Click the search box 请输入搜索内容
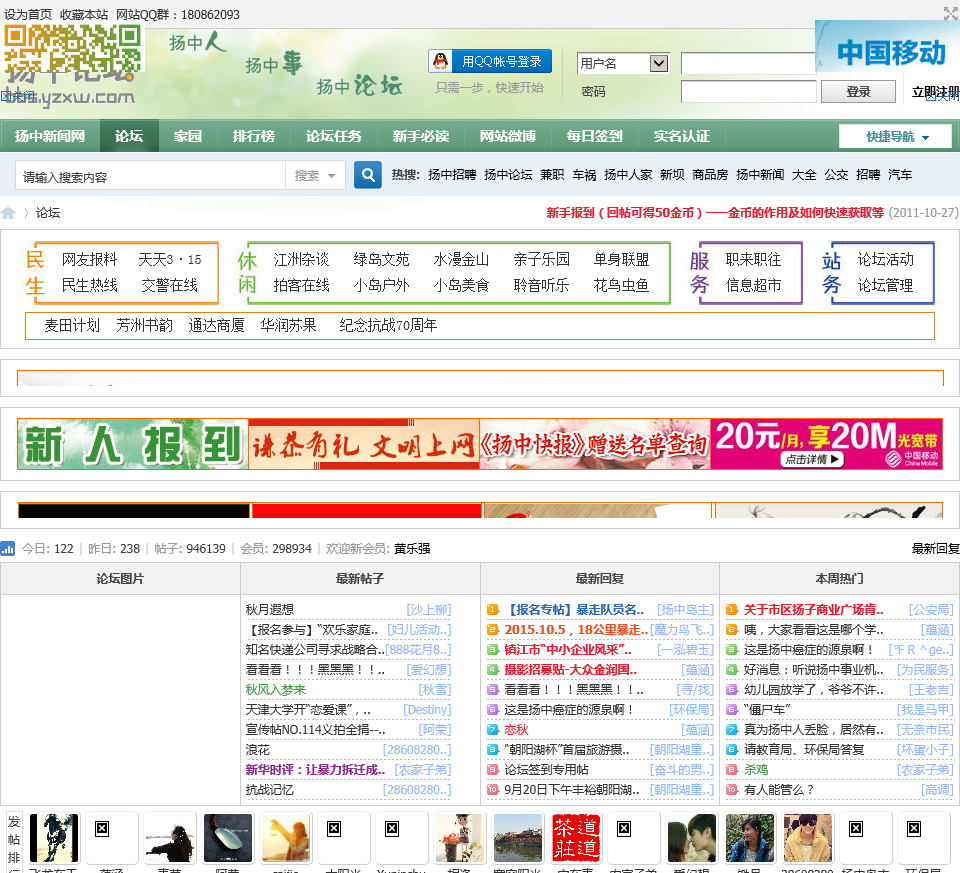The height and width of the screenshot is (873, 960). coord(151,176)
